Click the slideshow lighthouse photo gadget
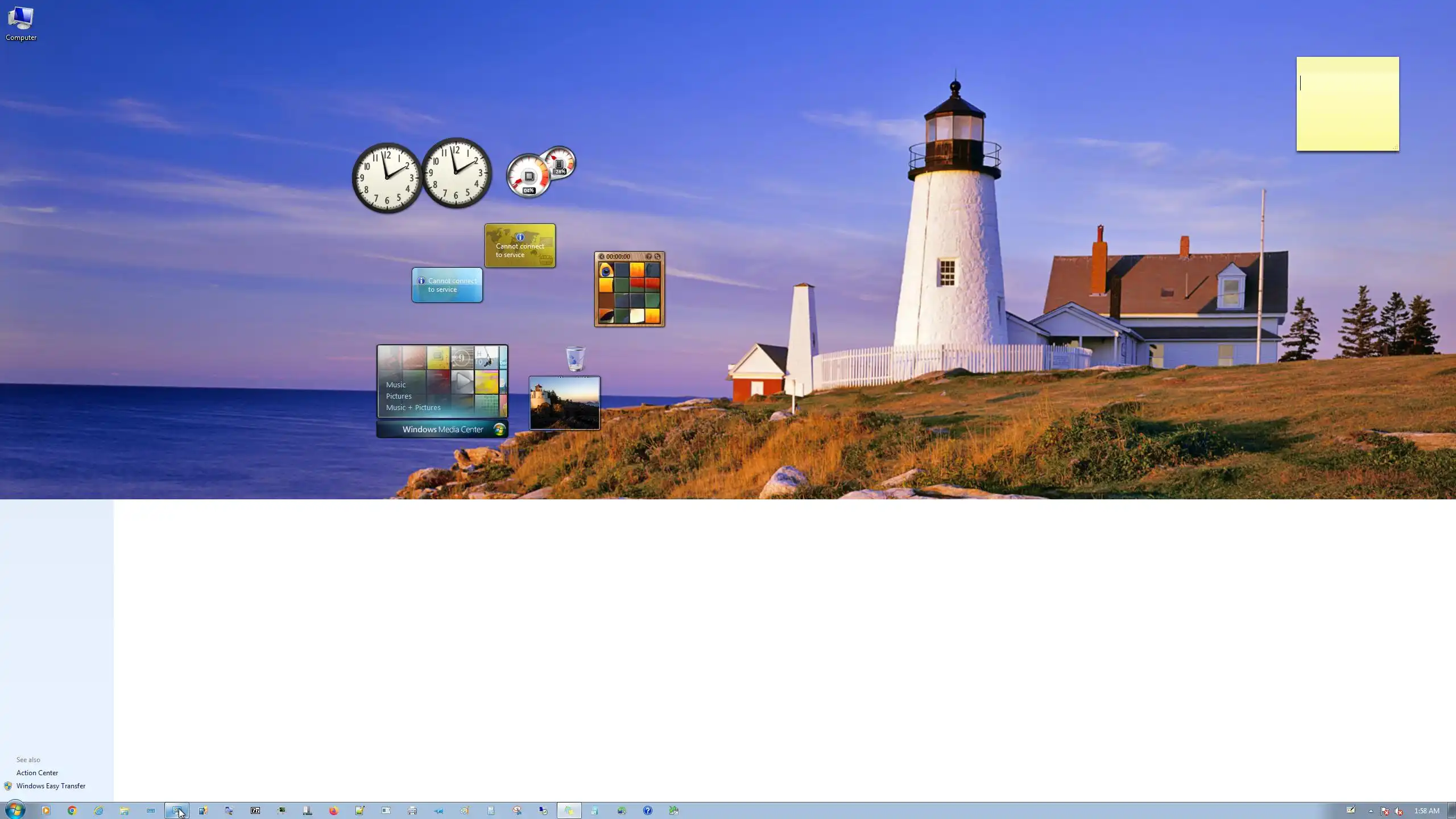Image resolution: width=1456 pixels, height=819 pixels. coord(564,403)
